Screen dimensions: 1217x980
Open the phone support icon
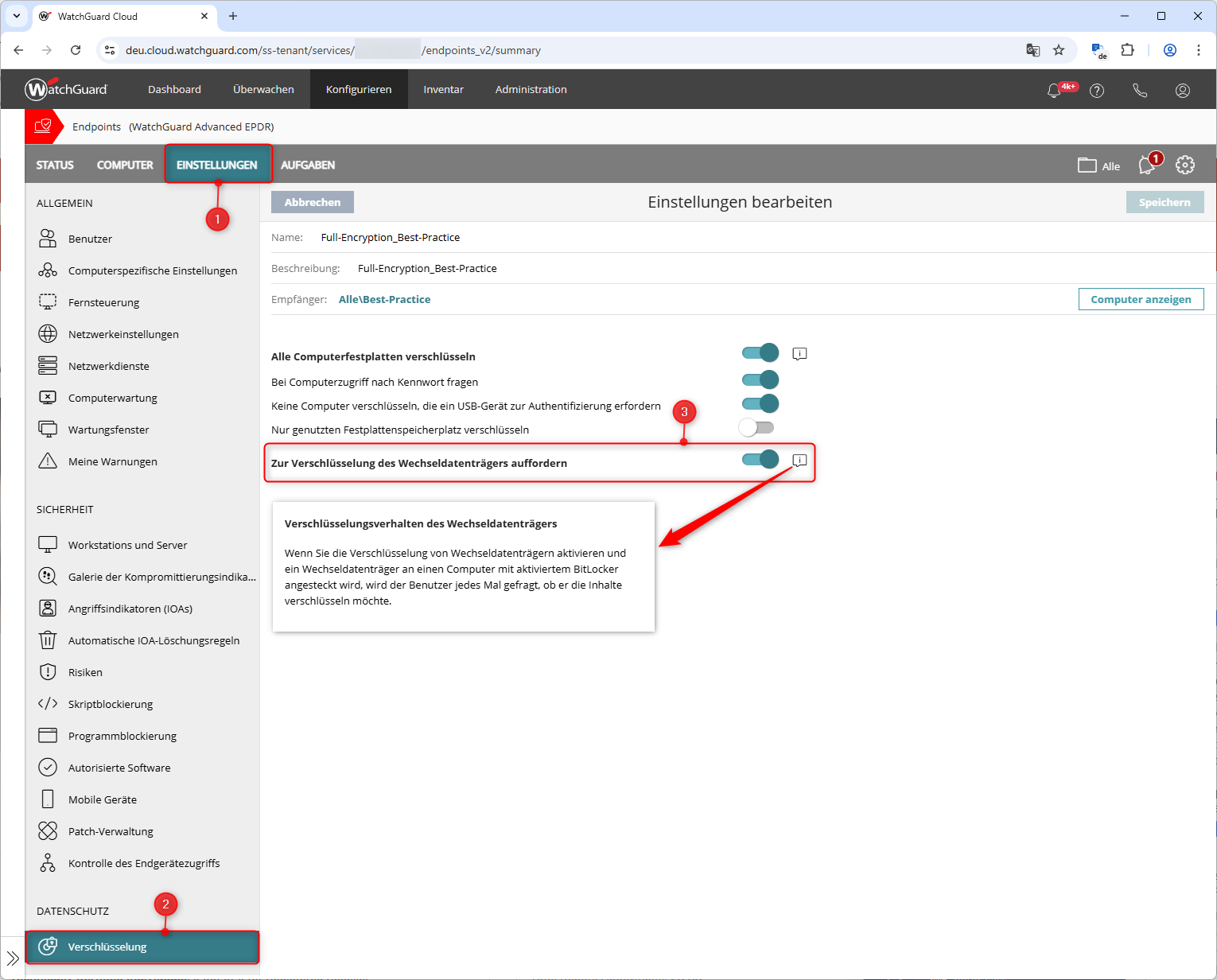coord(1140,91)
